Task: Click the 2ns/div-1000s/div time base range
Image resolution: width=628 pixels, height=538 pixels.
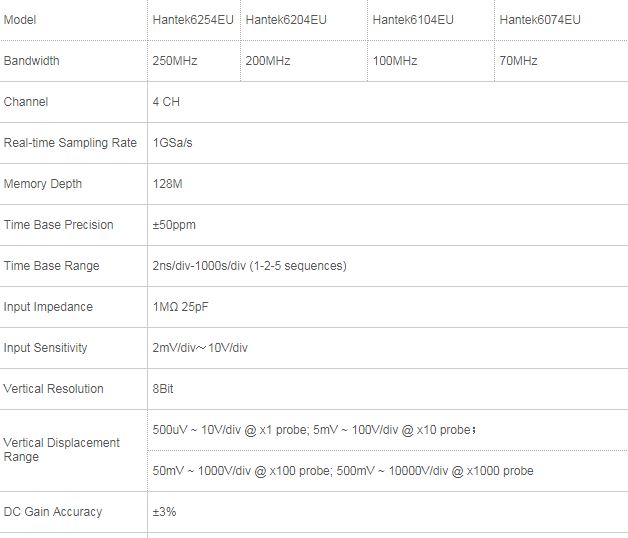Action: click(249, 266)
